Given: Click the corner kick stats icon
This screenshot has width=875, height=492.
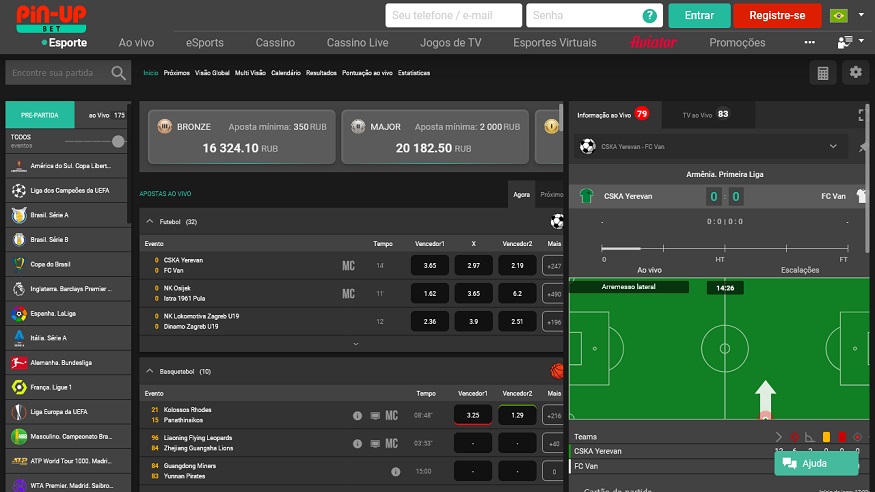Looking at the screenshot, I should 810,437.
